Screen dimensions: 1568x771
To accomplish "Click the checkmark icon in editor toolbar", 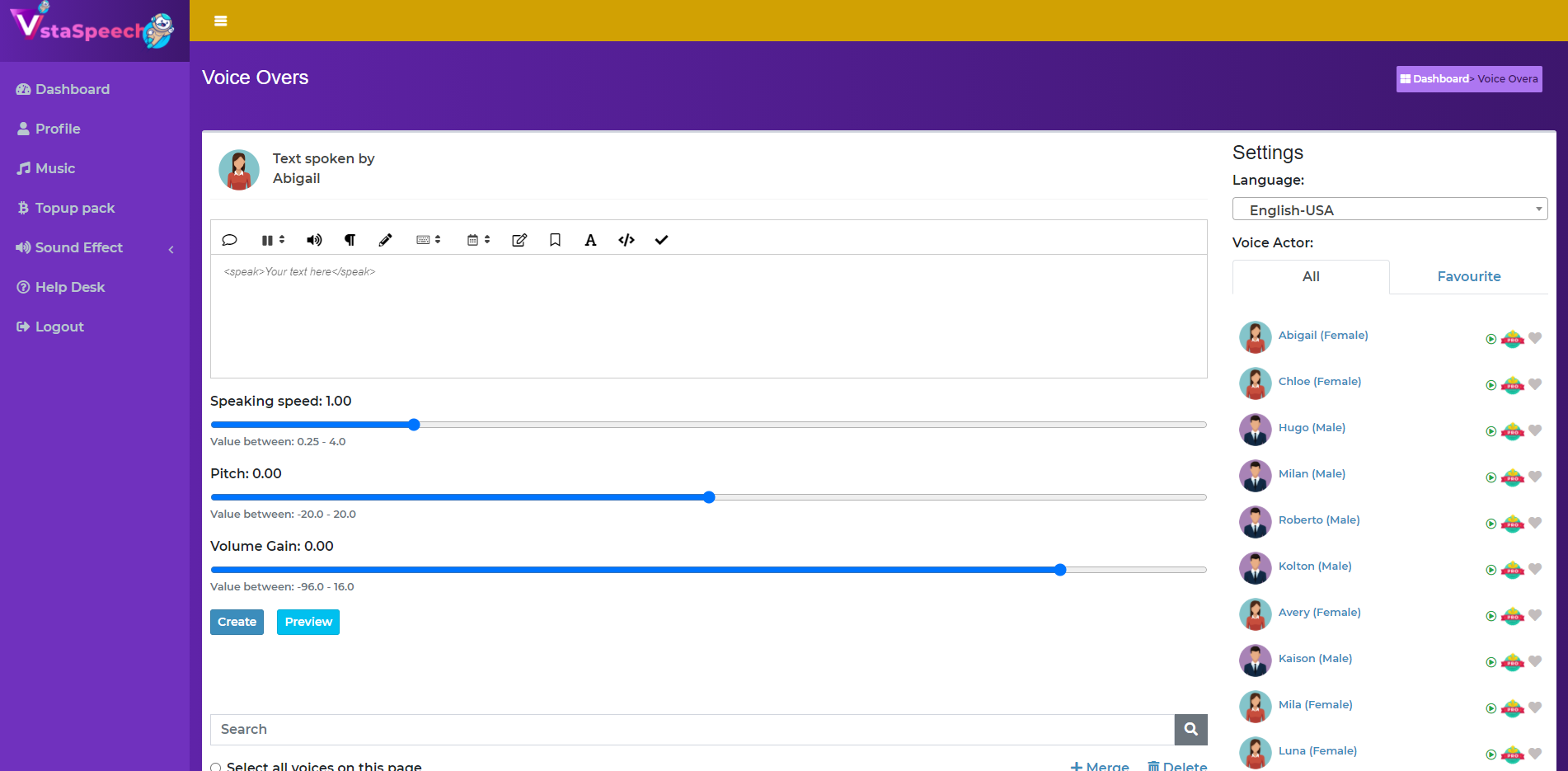I will [661, 240].
